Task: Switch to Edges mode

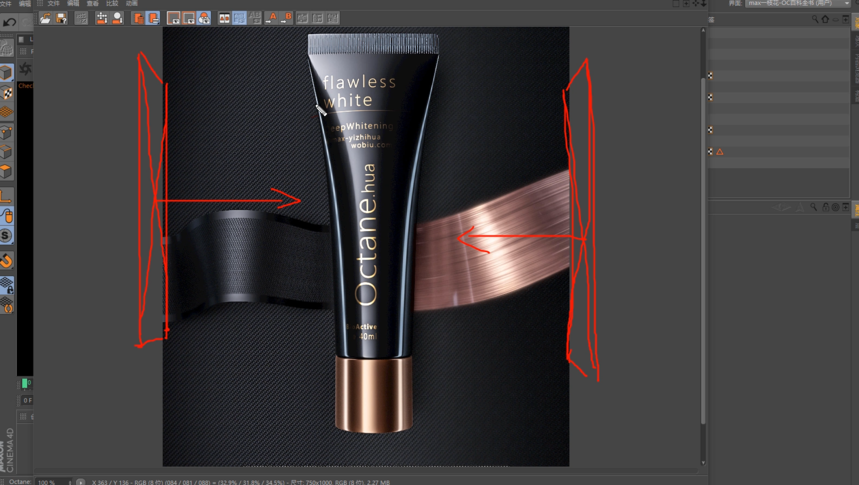Action: pos(6,152)
